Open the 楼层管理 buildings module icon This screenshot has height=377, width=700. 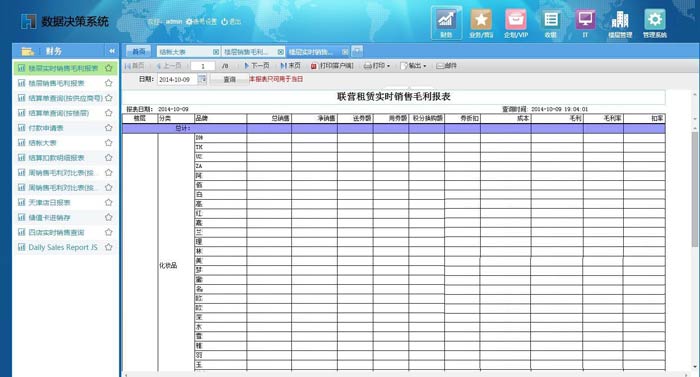coord(620,23)
